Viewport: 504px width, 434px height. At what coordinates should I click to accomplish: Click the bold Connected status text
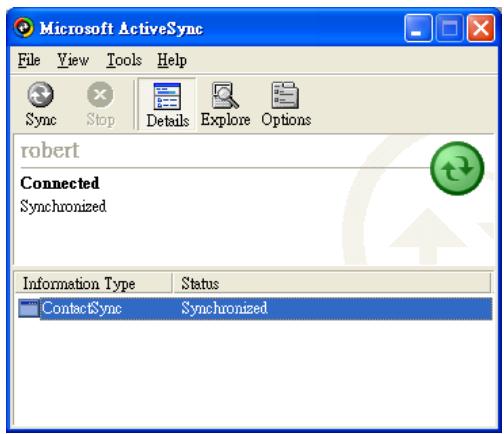(60, 183)
